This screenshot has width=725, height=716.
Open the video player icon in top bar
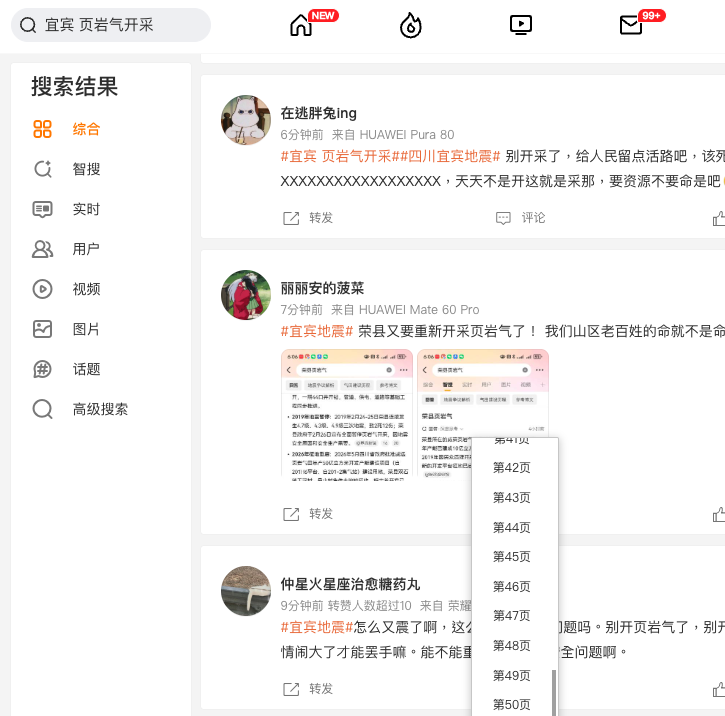coord(521,25)
